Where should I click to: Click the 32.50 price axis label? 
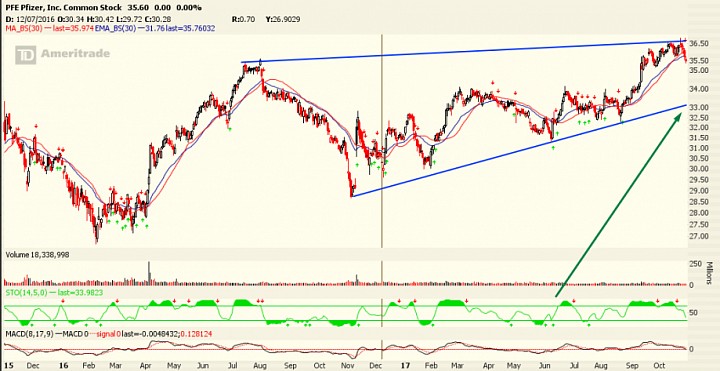tap(699, 118)
